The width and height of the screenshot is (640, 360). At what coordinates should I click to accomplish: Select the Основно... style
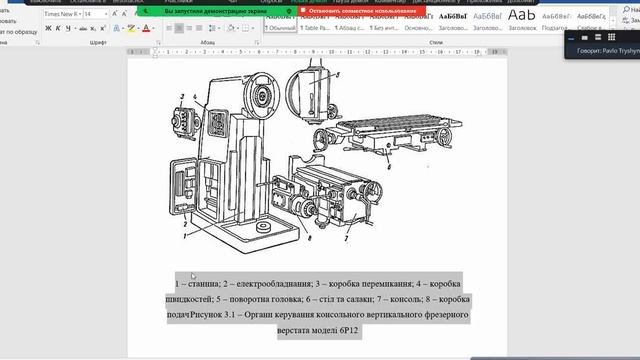418,22
